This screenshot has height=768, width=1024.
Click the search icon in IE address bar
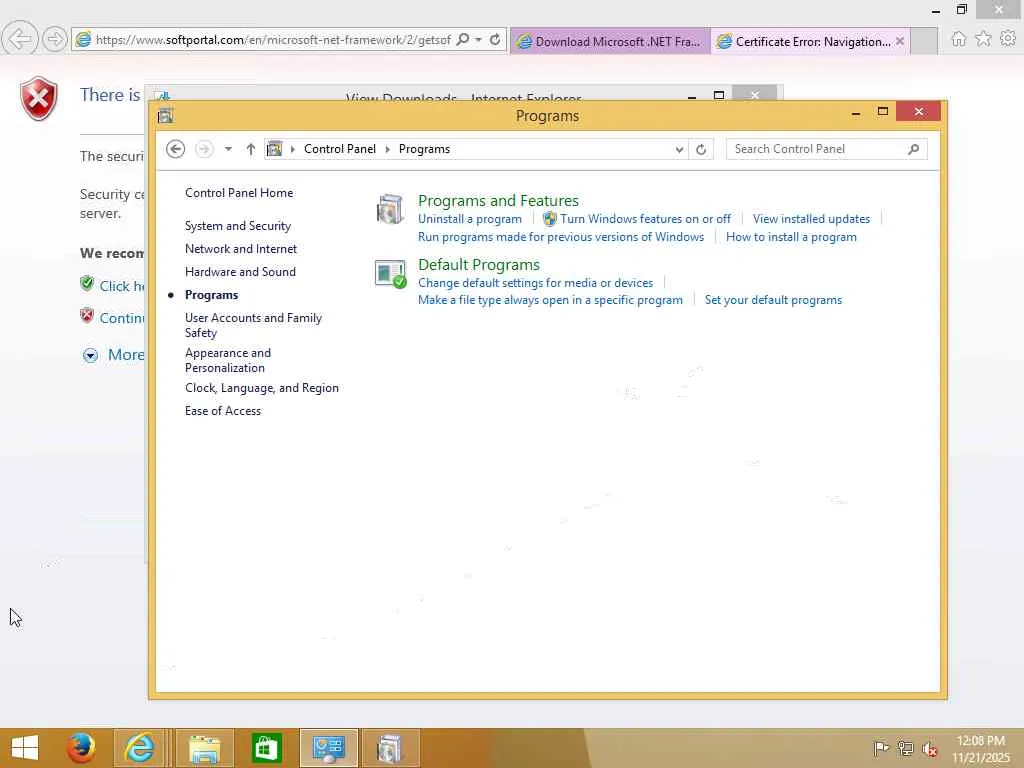(462, 39)
